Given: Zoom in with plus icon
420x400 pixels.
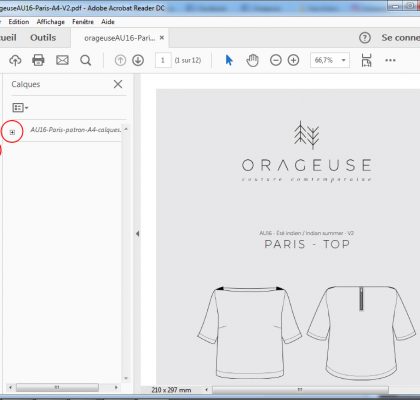Looking at the screenshot, I should coord(293,60).
